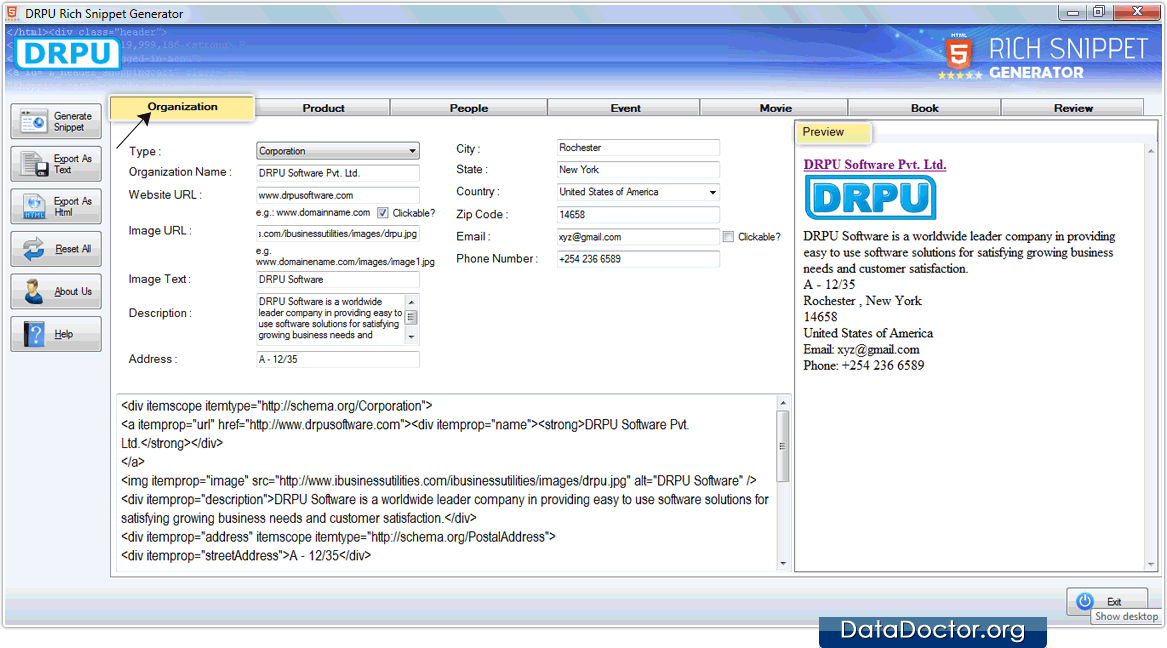Click the DRPU image in Preview
Screen dimensions: 1167x648
click(x=870, y=197)
